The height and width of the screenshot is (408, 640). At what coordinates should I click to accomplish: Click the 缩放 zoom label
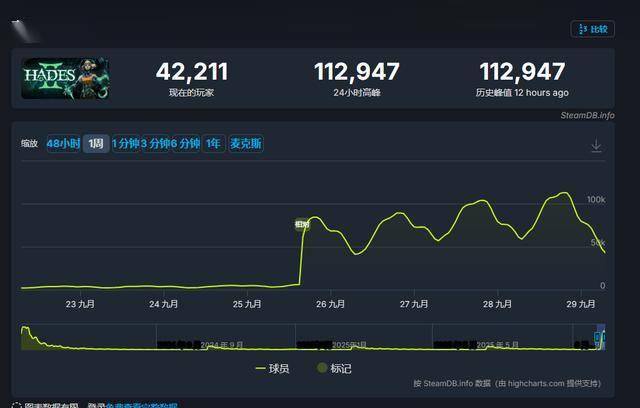point(29,143)
